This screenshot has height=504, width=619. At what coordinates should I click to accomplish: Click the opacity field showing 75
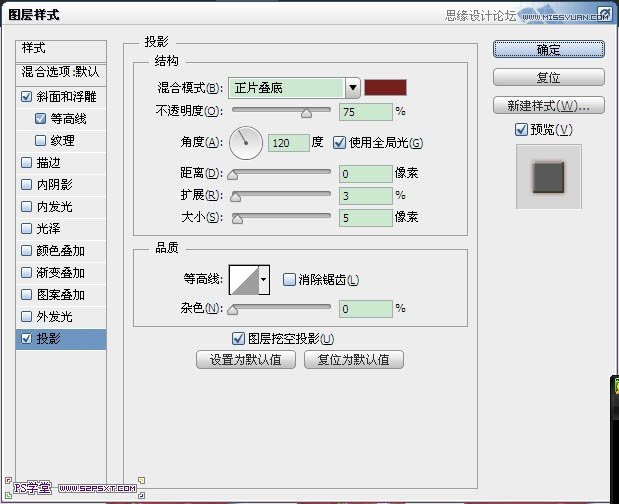pos(366,112)
